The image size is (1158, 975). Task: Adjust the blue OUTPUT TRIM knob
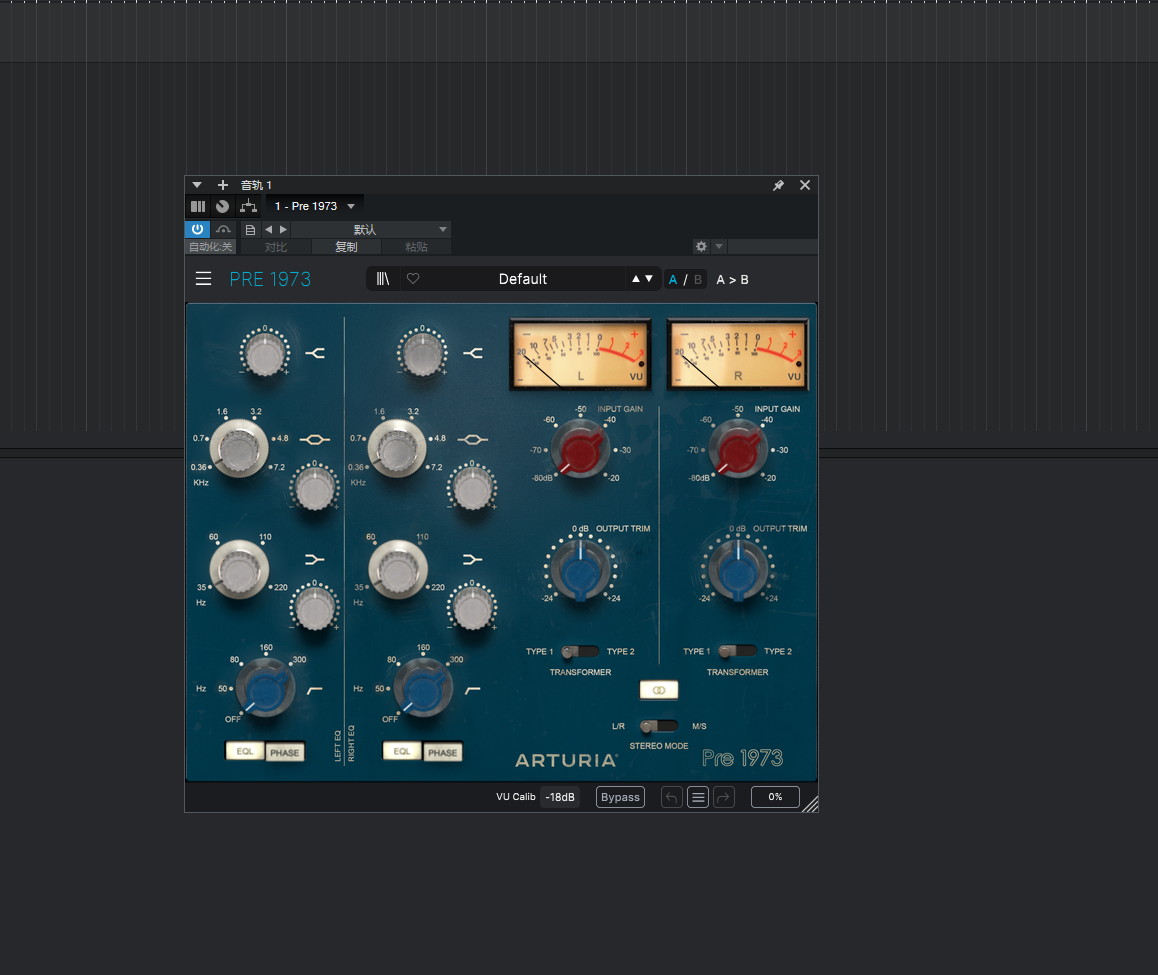pos(580,568)
